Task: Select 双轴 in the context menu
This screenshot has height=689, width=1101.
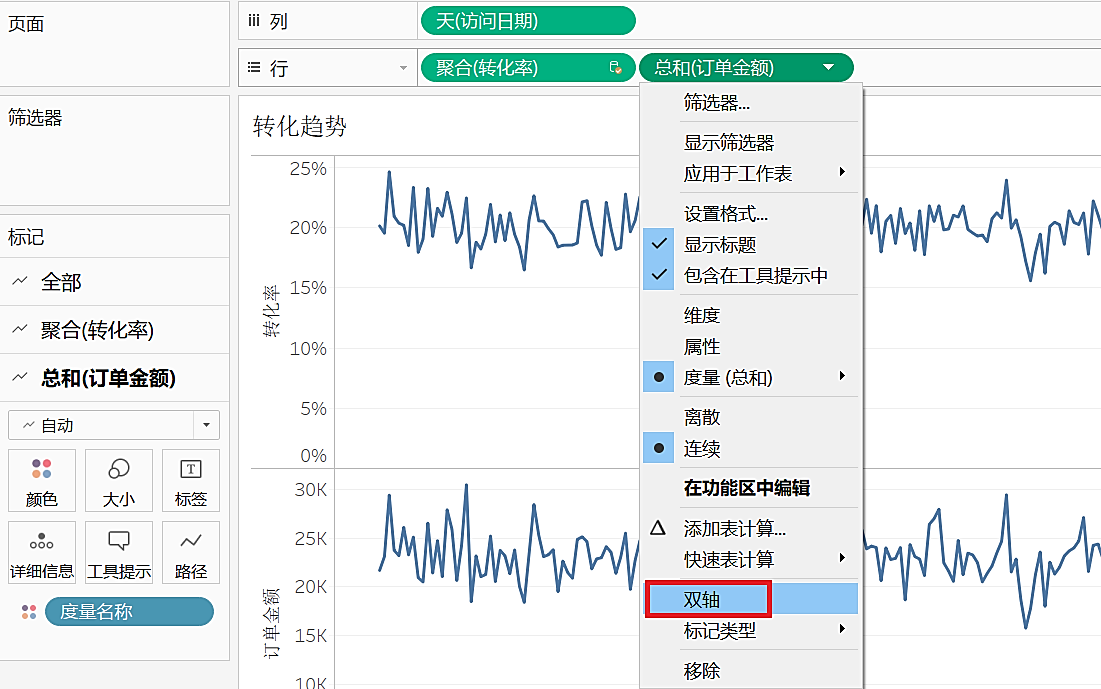Action: click(751, 599)
